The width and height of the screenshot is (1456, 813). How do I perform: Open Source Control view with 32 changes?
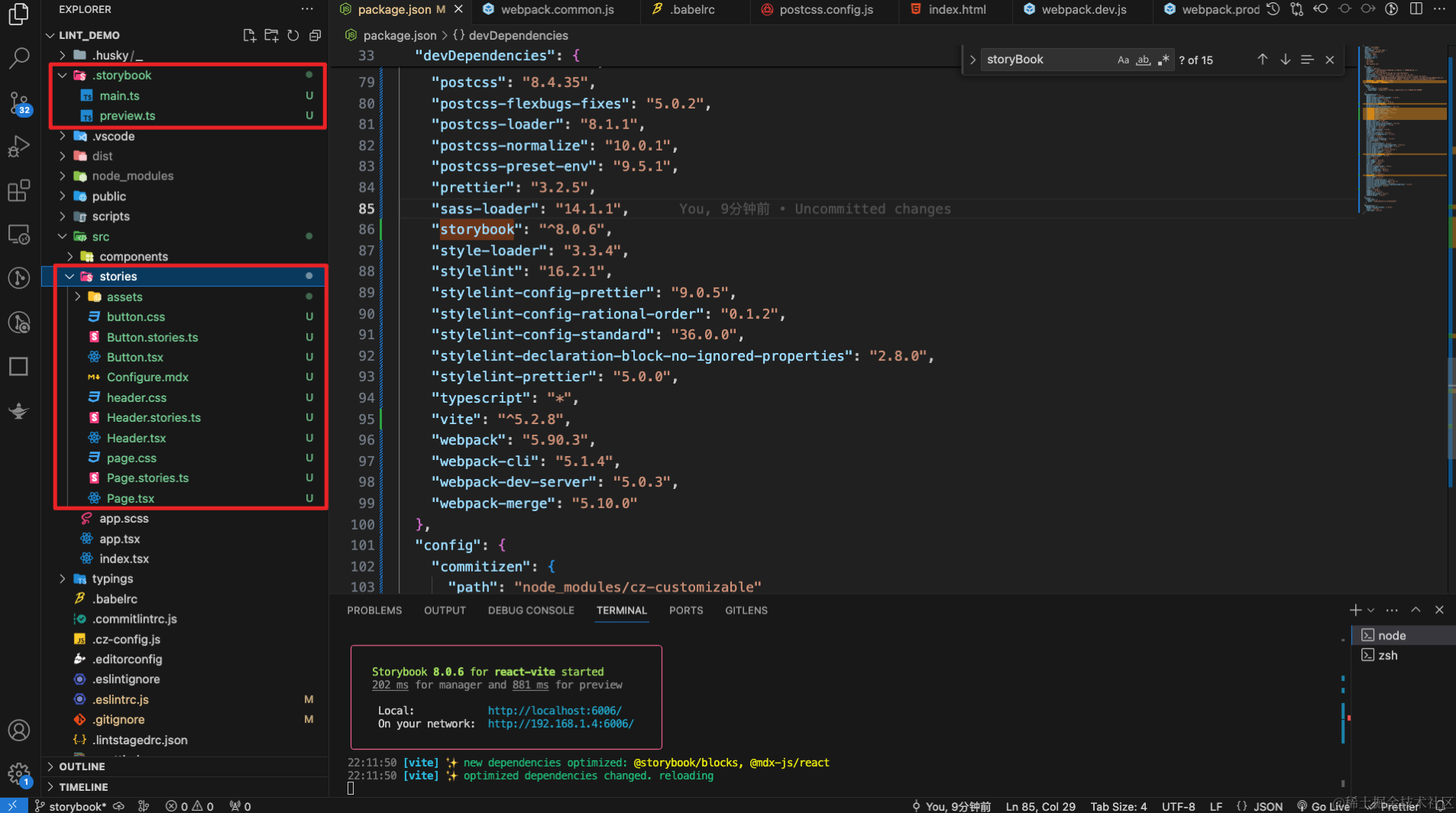click(18, 102)
